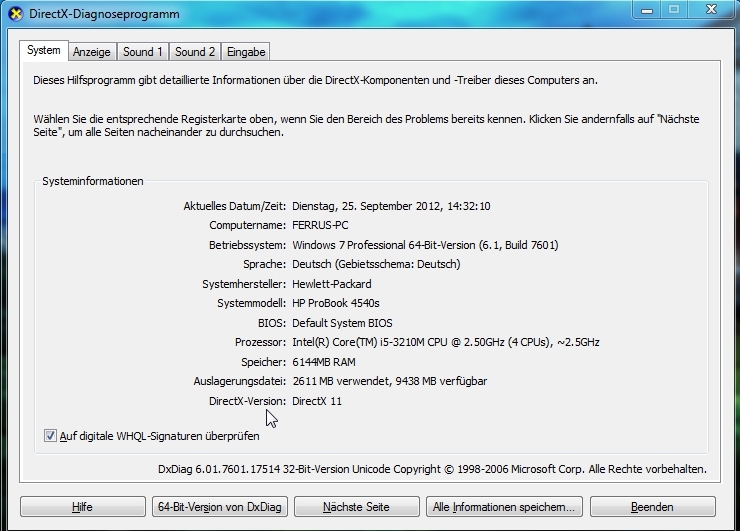Click the BIOS label

click(272, 323)
